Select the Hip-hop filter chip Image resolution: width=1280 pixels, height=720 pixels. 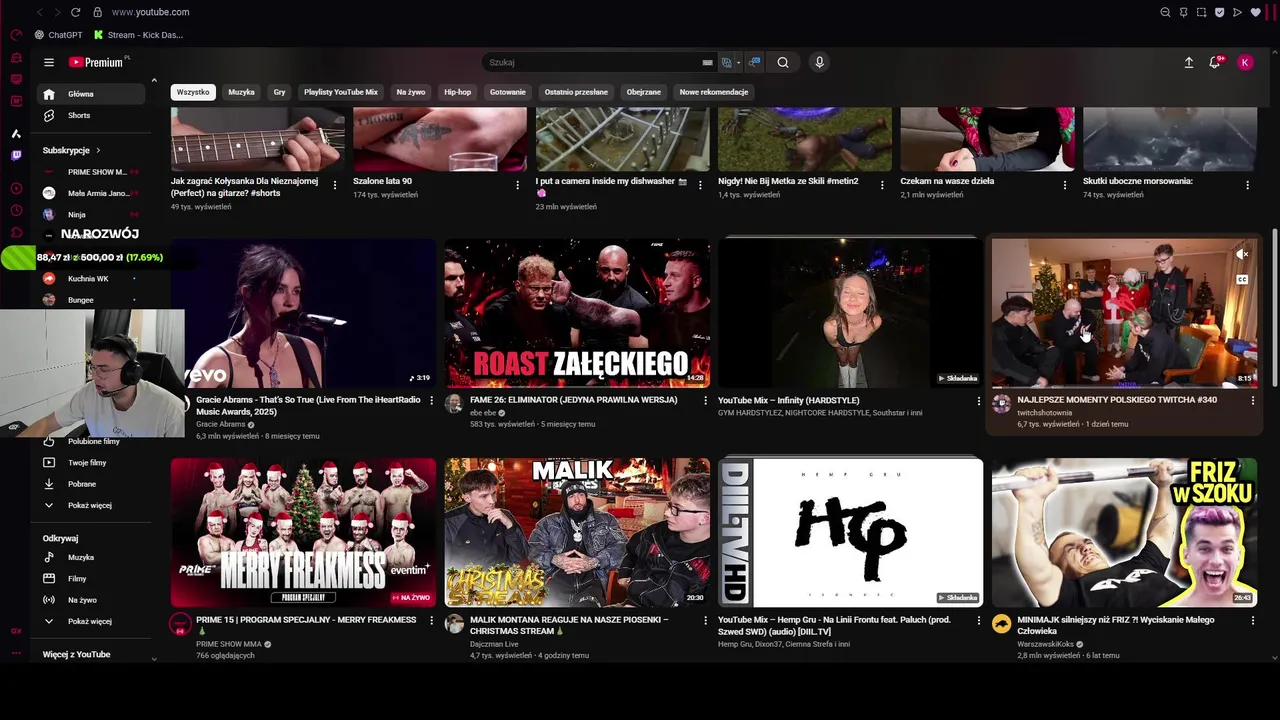(x=457, y=92)
